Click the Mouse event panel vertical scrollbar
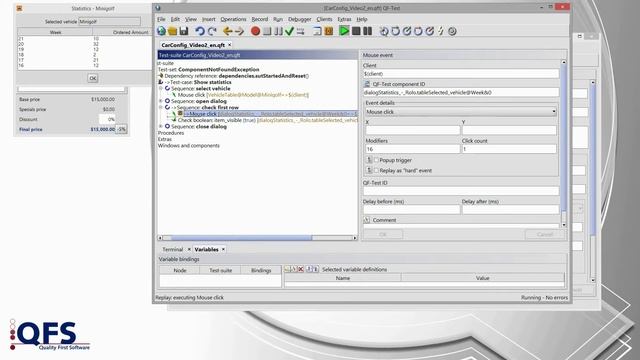 [564, 143]
